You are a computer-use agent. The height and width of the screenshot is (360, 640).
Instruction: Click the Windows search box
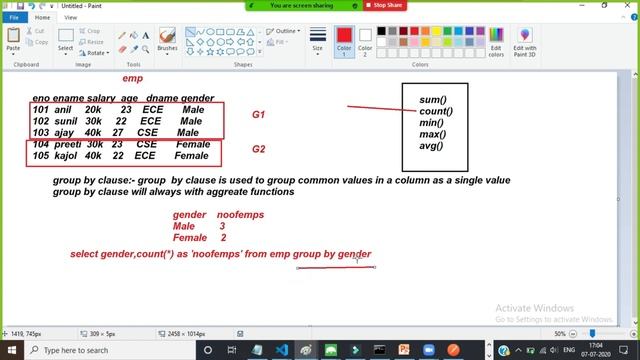pos(110,350)
